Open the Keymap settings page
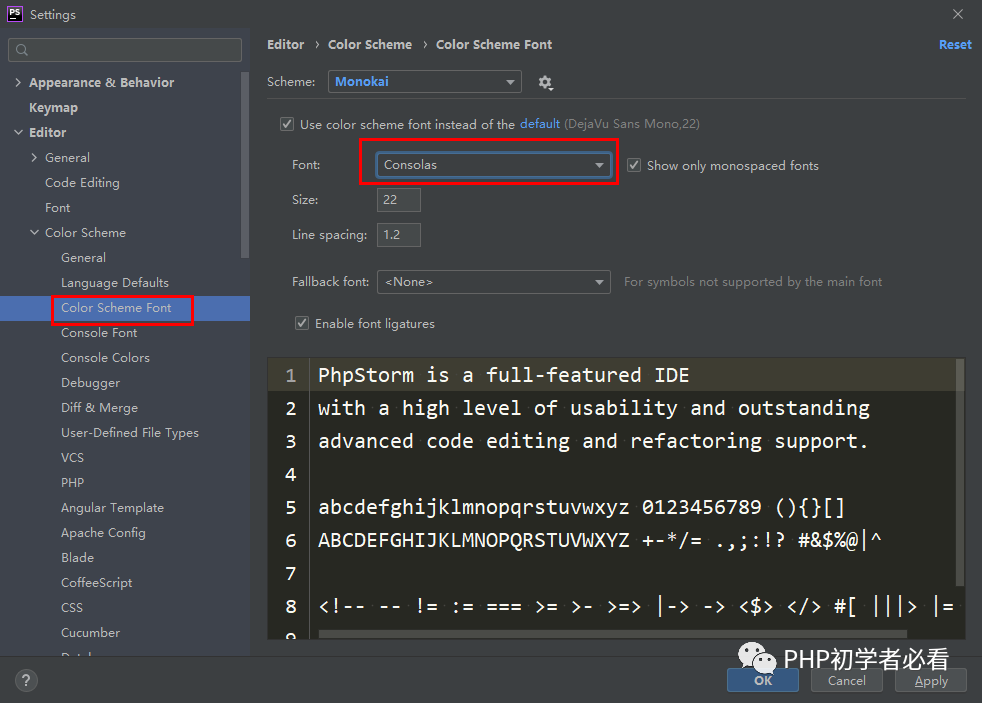The image size is (982, 703). point(53,107)
